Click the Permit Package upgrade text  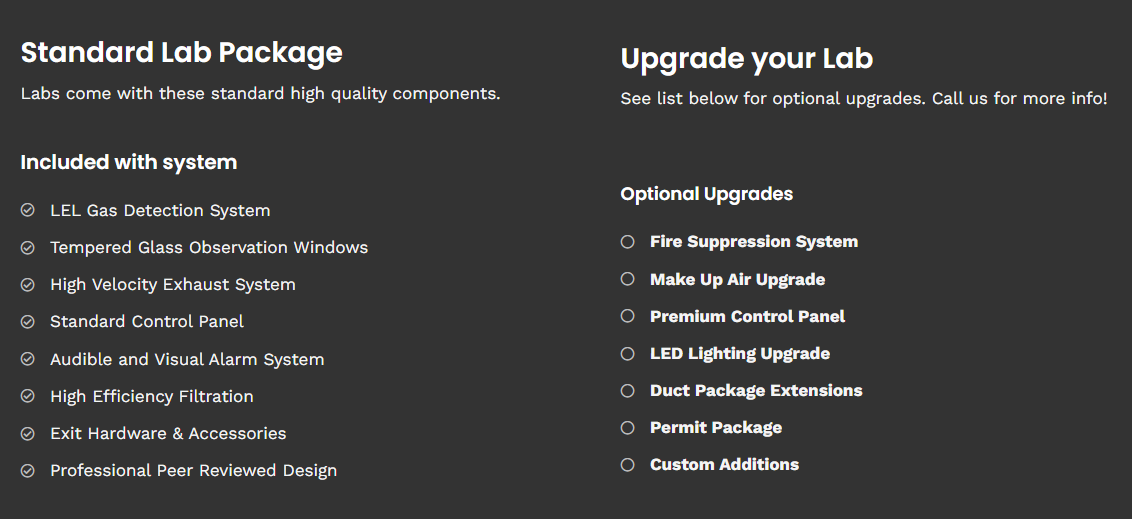click(715, 428)
